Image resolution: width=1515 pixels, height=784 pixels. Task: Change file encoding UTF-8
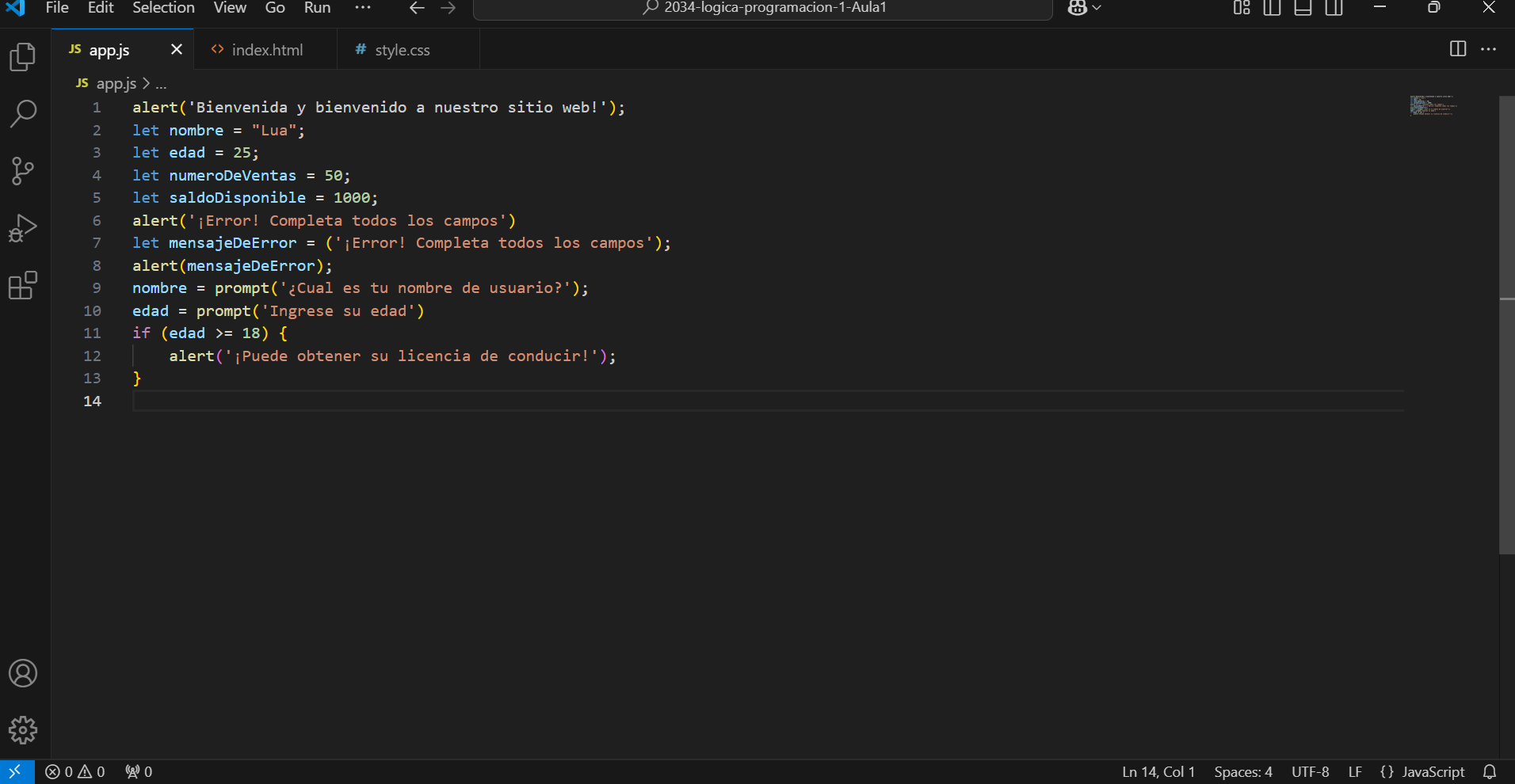coord(1311,771)
